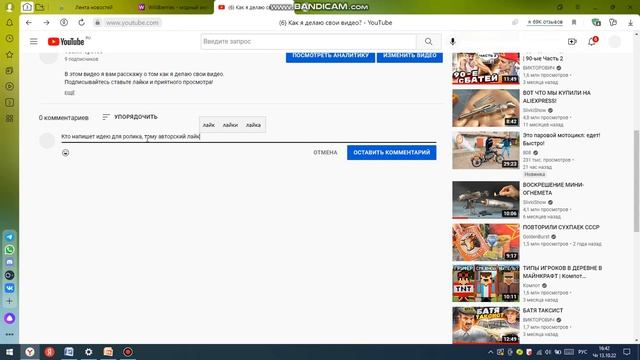640x360 pixels.
Task: Open the emoji picker under the comment
Action: click(x=65, y=153)
